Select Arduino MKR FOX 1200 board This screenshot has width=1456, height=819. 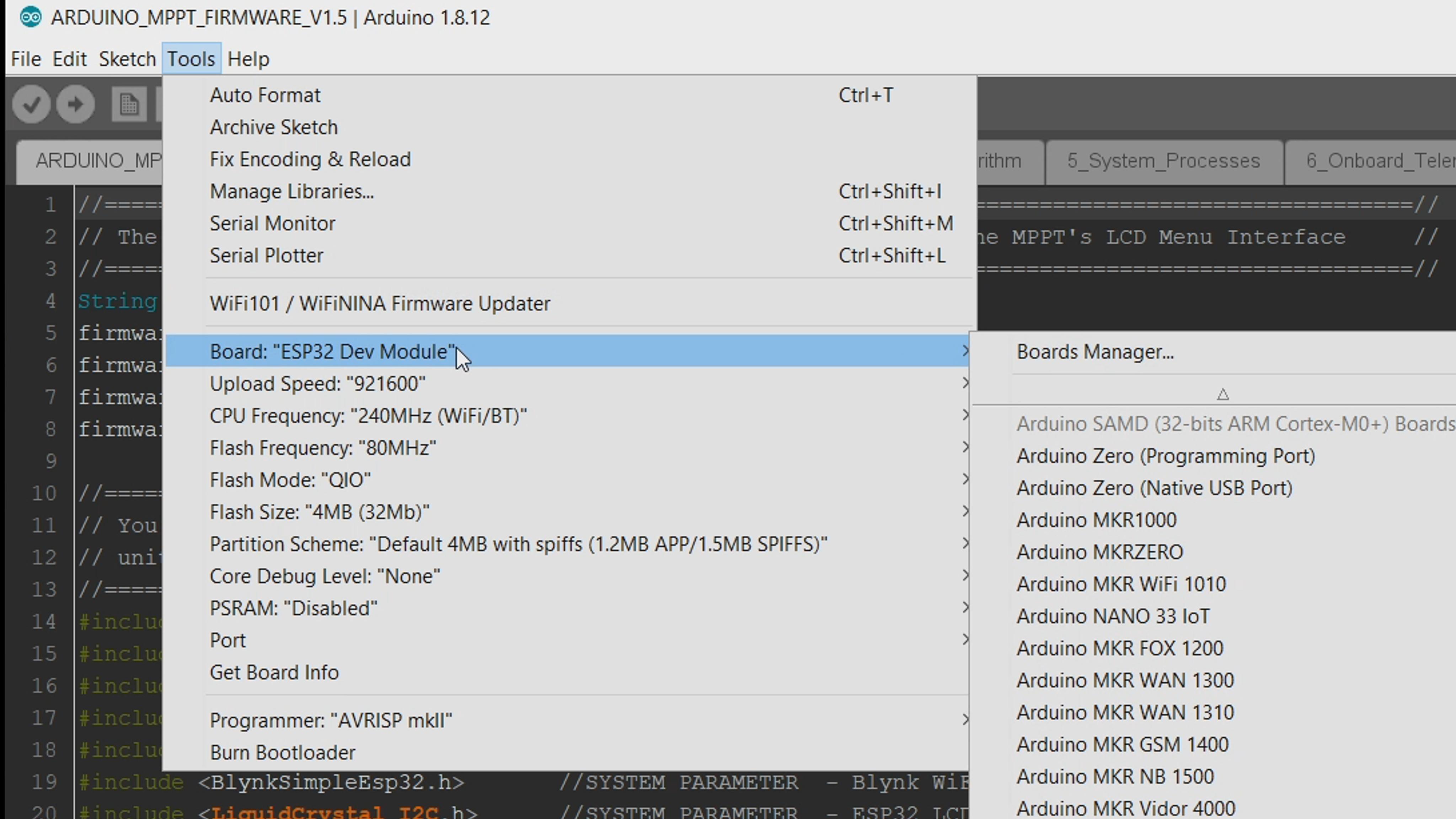(x=1214, y=648)
